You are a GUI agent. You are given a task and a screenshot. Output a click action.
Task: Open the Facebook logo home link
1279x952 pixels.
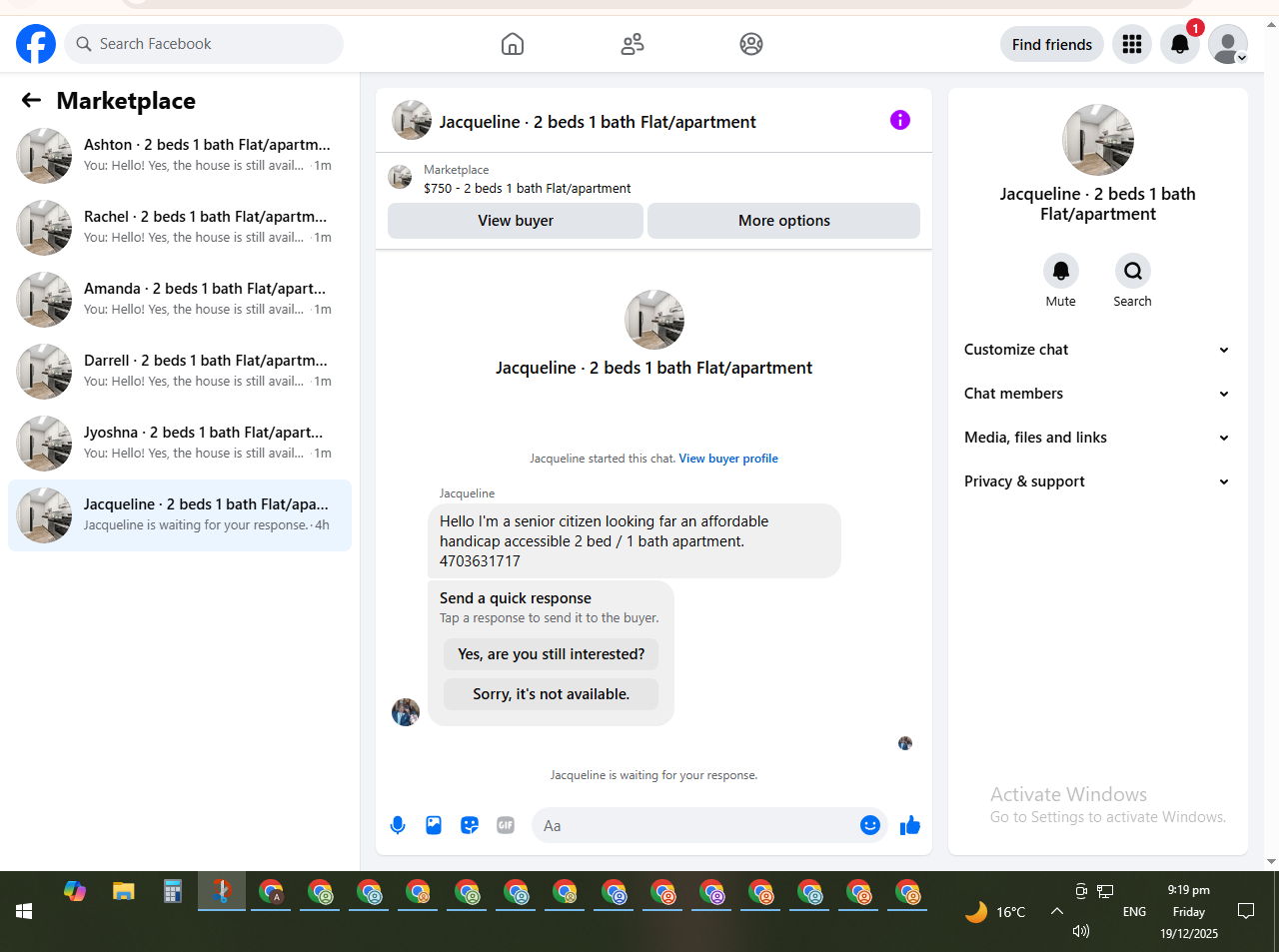[36, 44]
